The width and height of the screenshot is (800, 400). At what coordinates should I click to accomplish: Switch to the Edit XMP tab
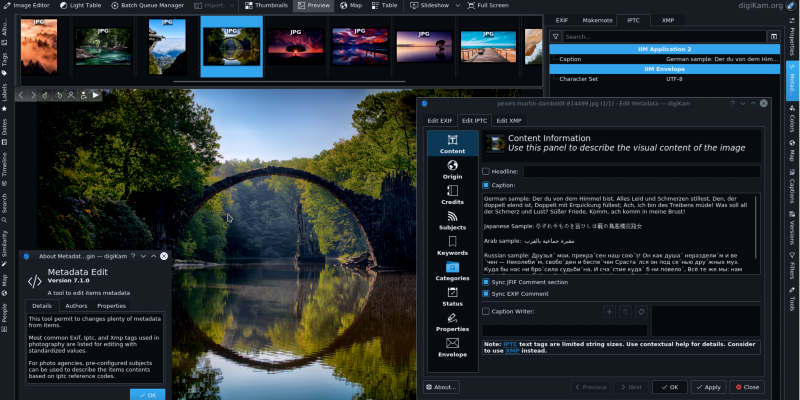[x=509, y=120]
